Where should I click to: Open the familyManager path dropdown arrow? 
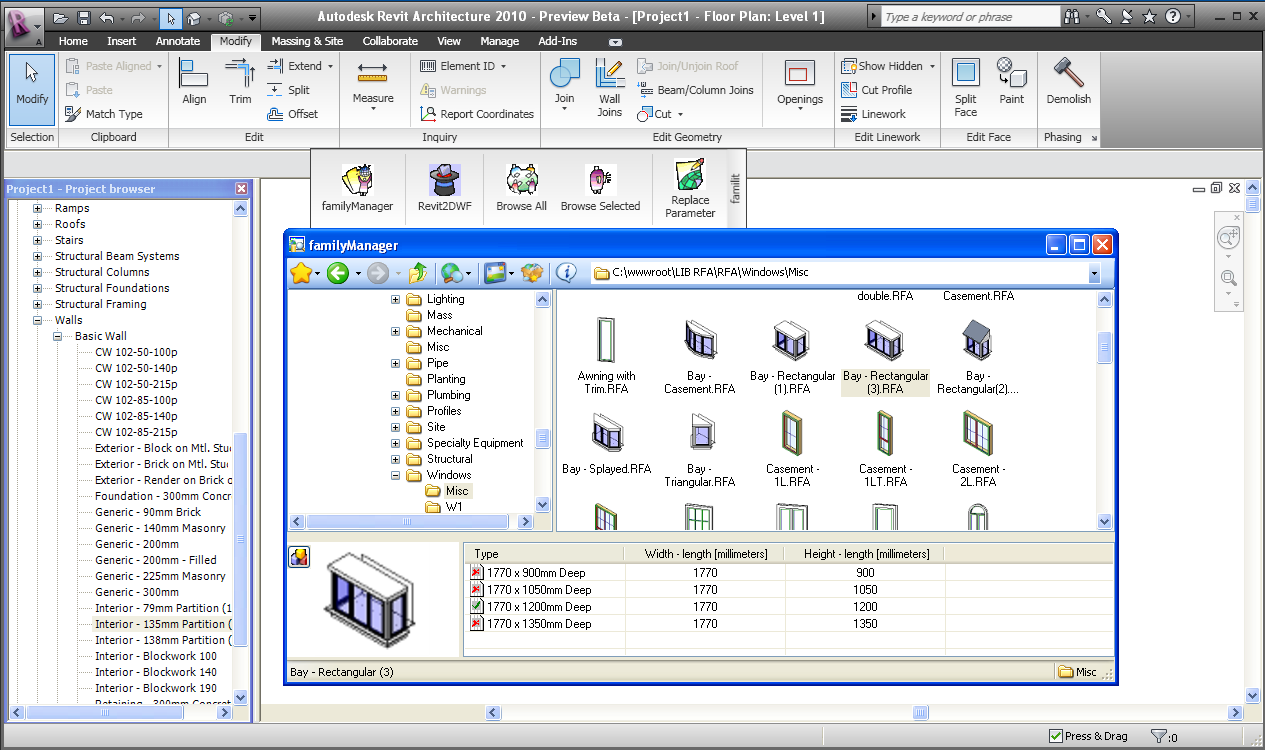[1094, 273]
